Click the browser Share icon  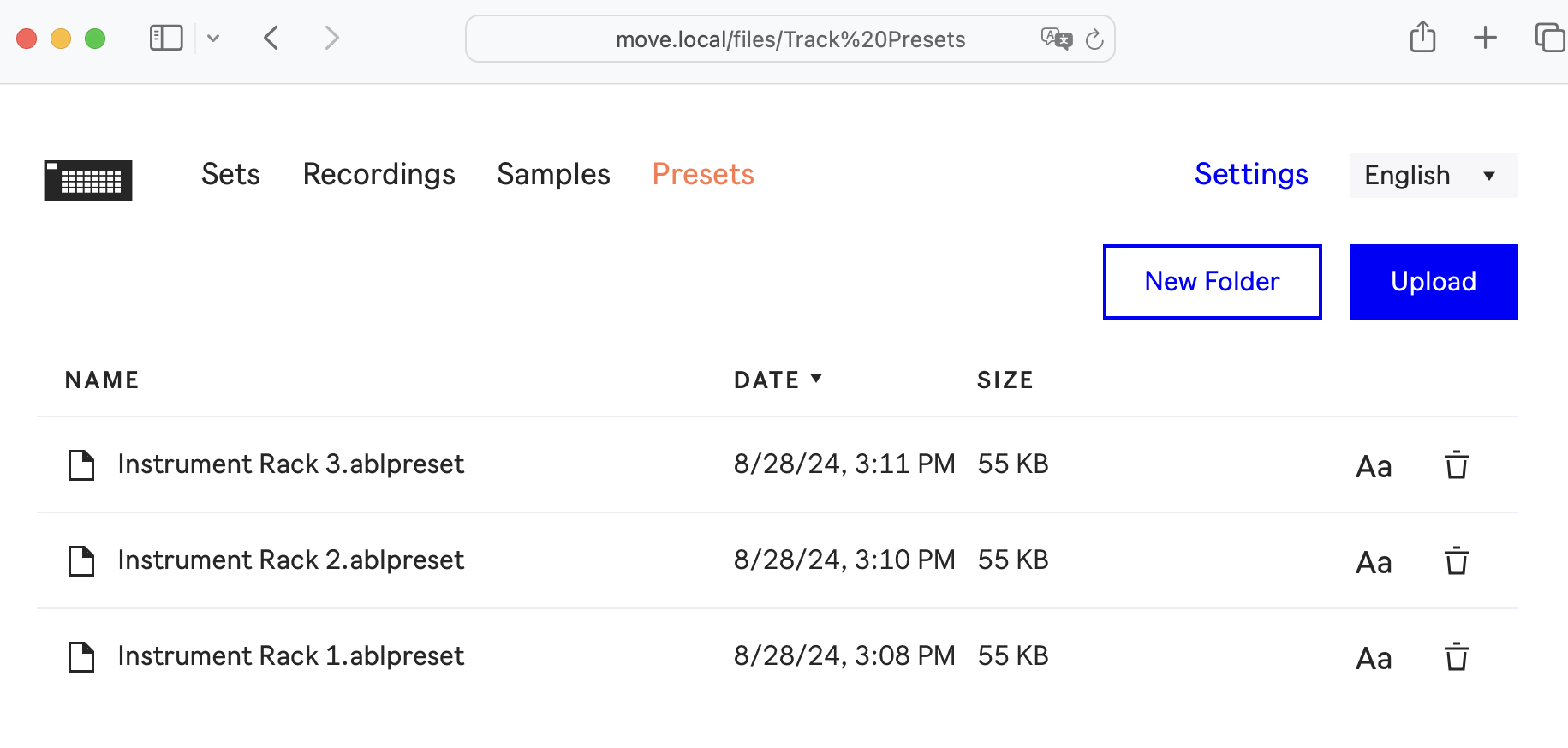[x=1422, y=38]
